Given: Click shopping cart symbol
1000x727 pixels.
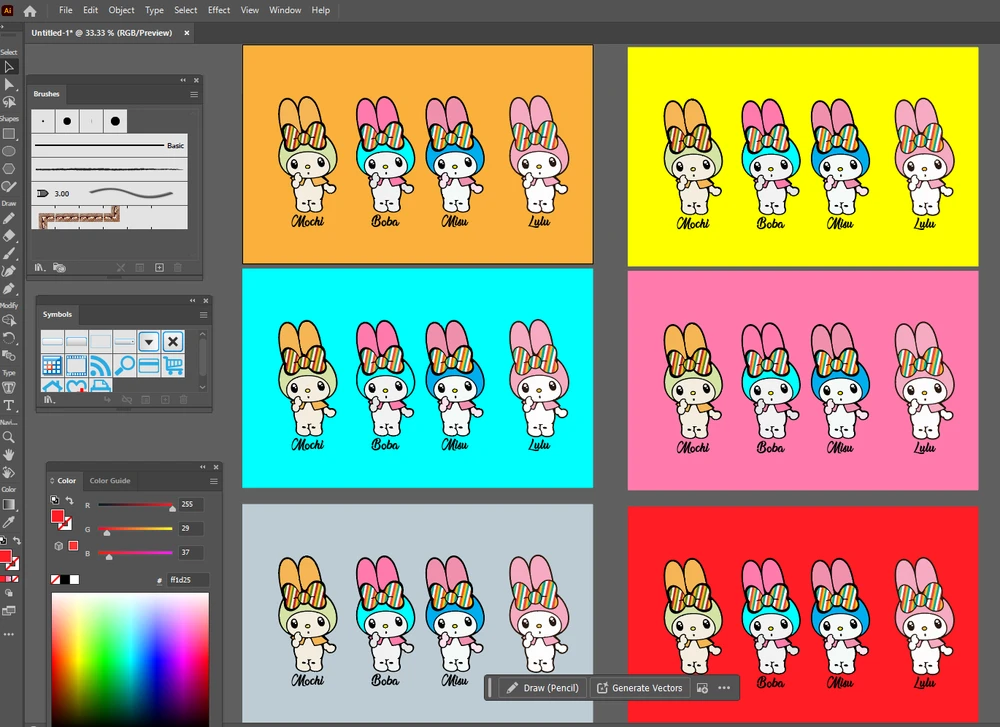Looking at the screenshot, I should pos(173,365).
